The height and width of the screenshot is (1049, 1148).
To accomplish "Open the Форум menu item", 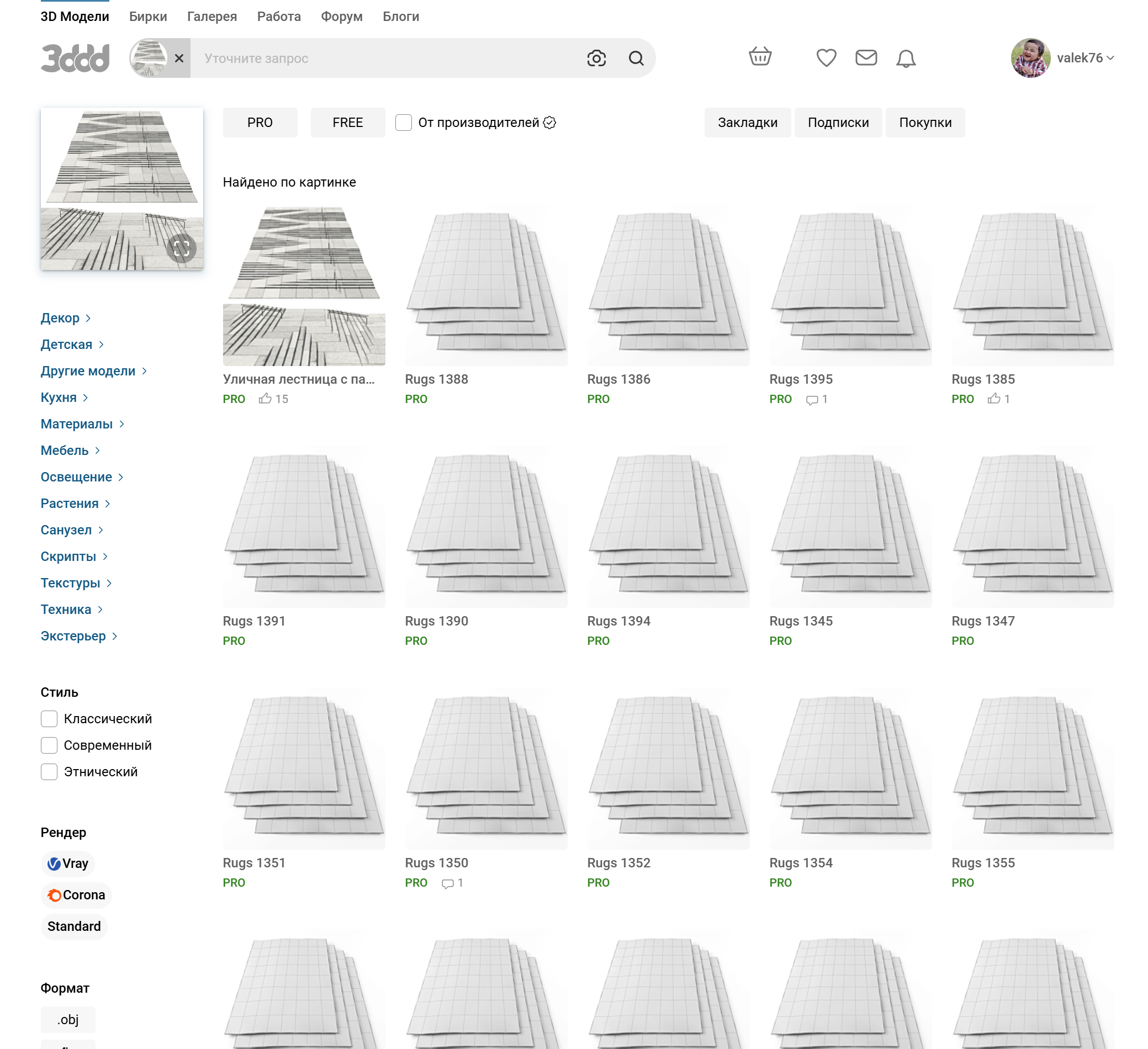I will 342,17.
